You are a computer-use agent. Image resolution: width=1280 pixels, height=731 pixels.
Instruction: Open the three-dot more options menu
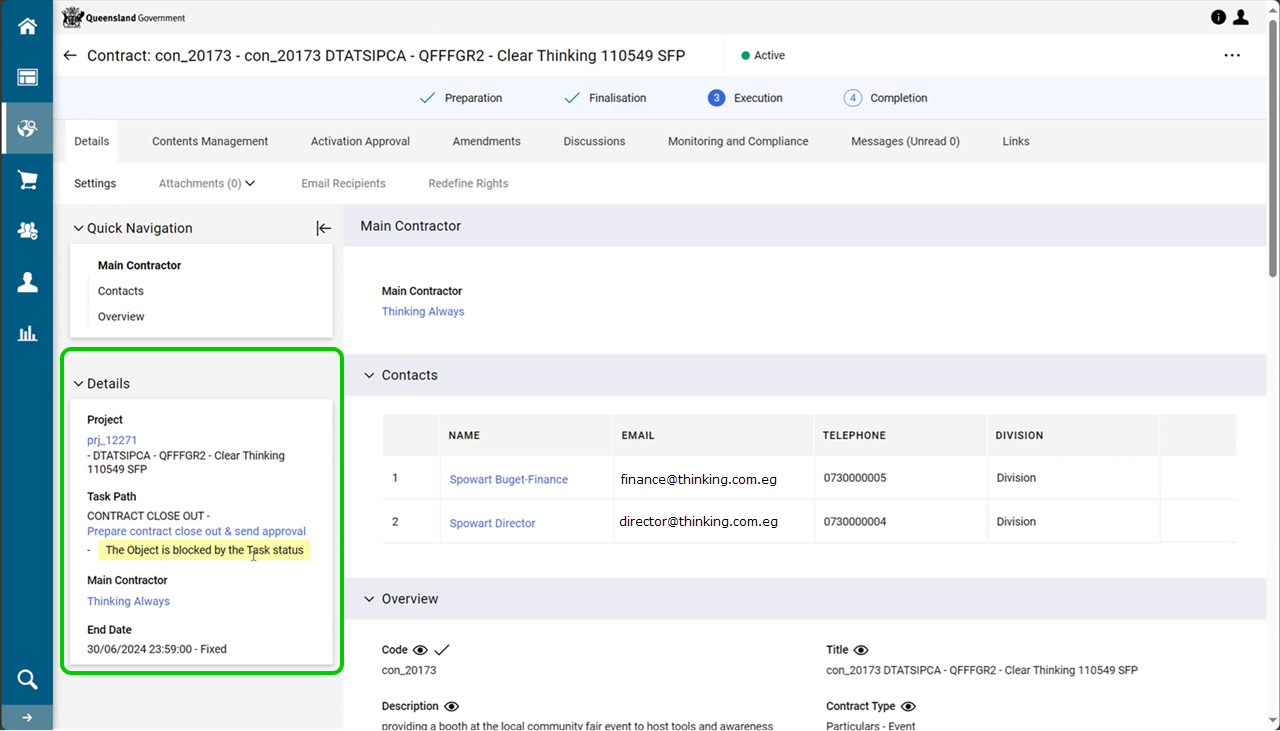[1232, 56]
